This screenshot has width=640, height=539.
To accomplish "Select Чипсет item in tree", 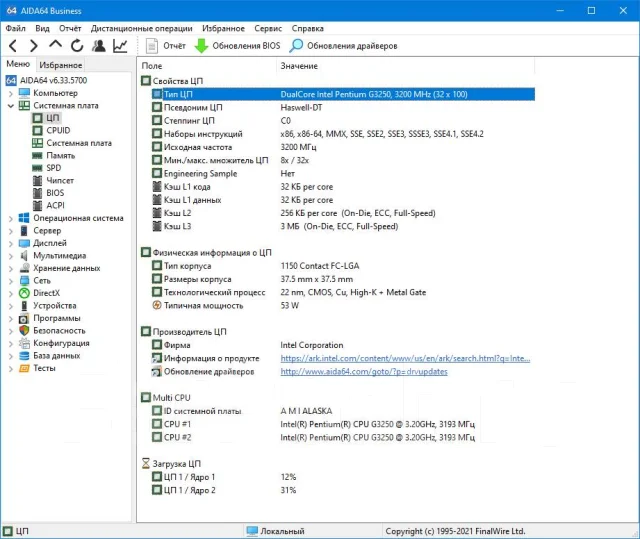I will tap(60, 180).
